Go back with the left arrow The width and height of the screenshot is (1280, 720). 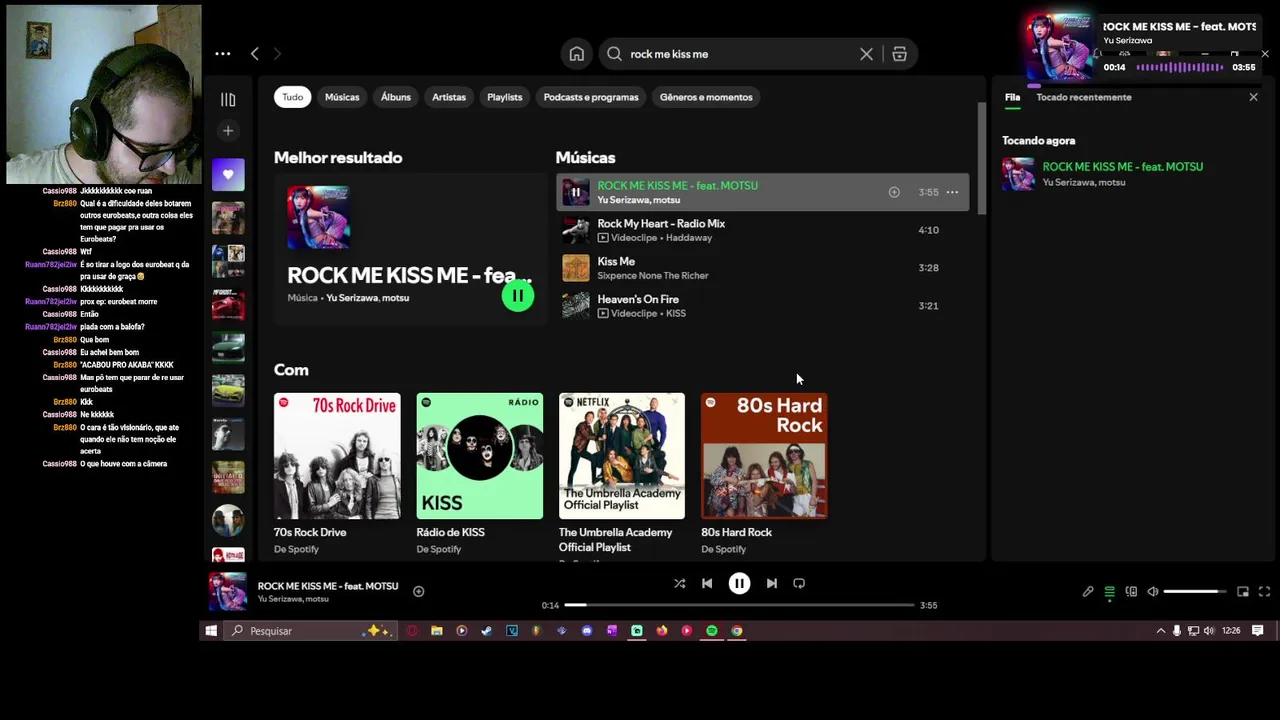254,54
